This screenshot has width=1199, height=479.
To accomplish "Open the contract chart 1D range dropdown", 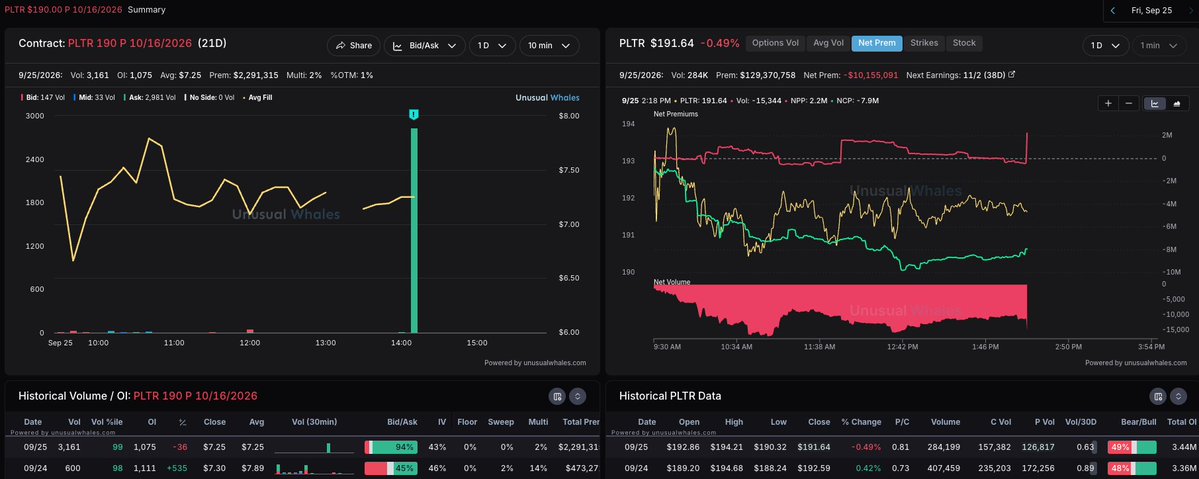I will pos(492,46).
